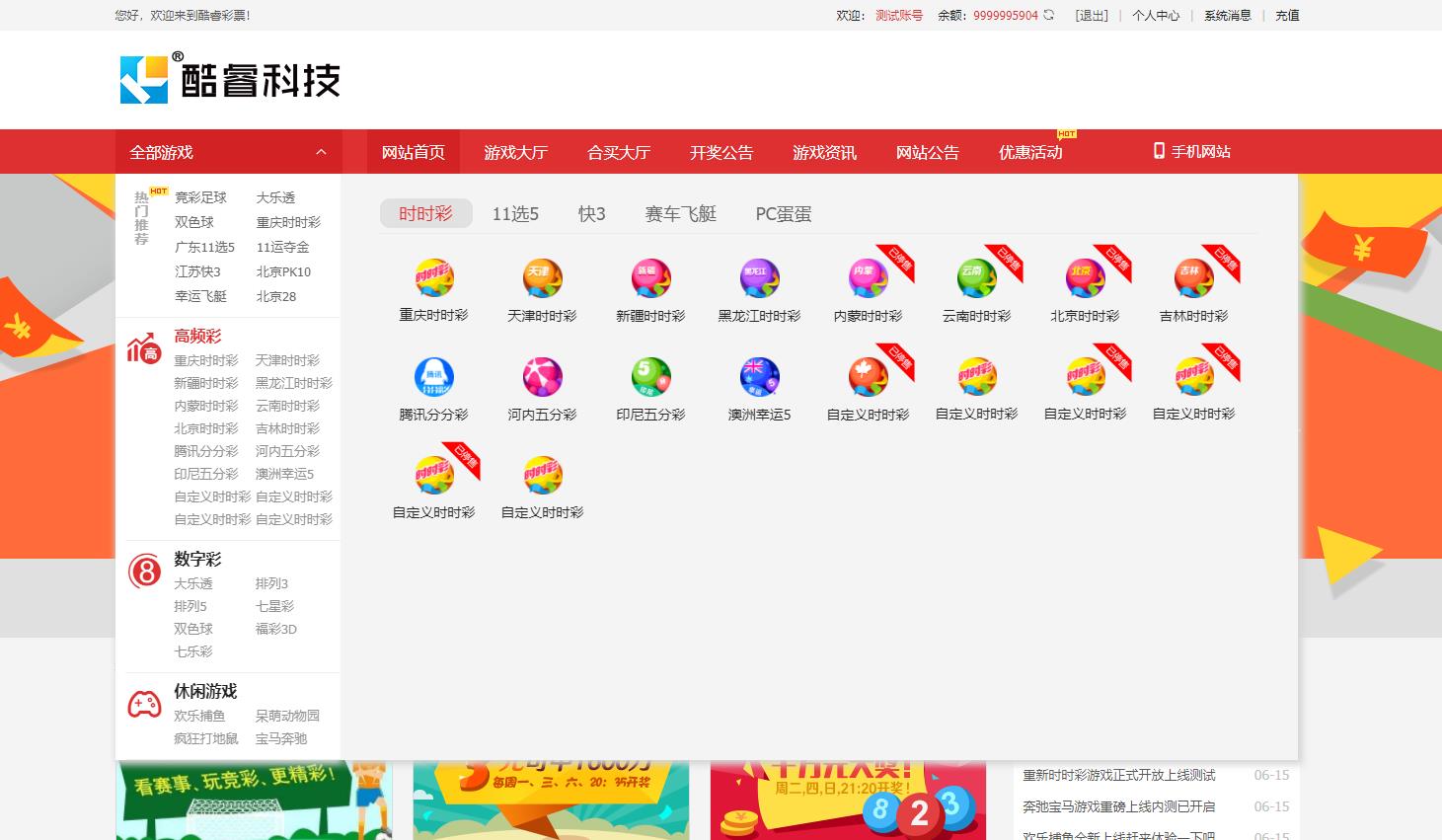Open 开奖公告 from the navigation bar
Viewport: 1442px width, 840px height.
[x=721, y=152]
